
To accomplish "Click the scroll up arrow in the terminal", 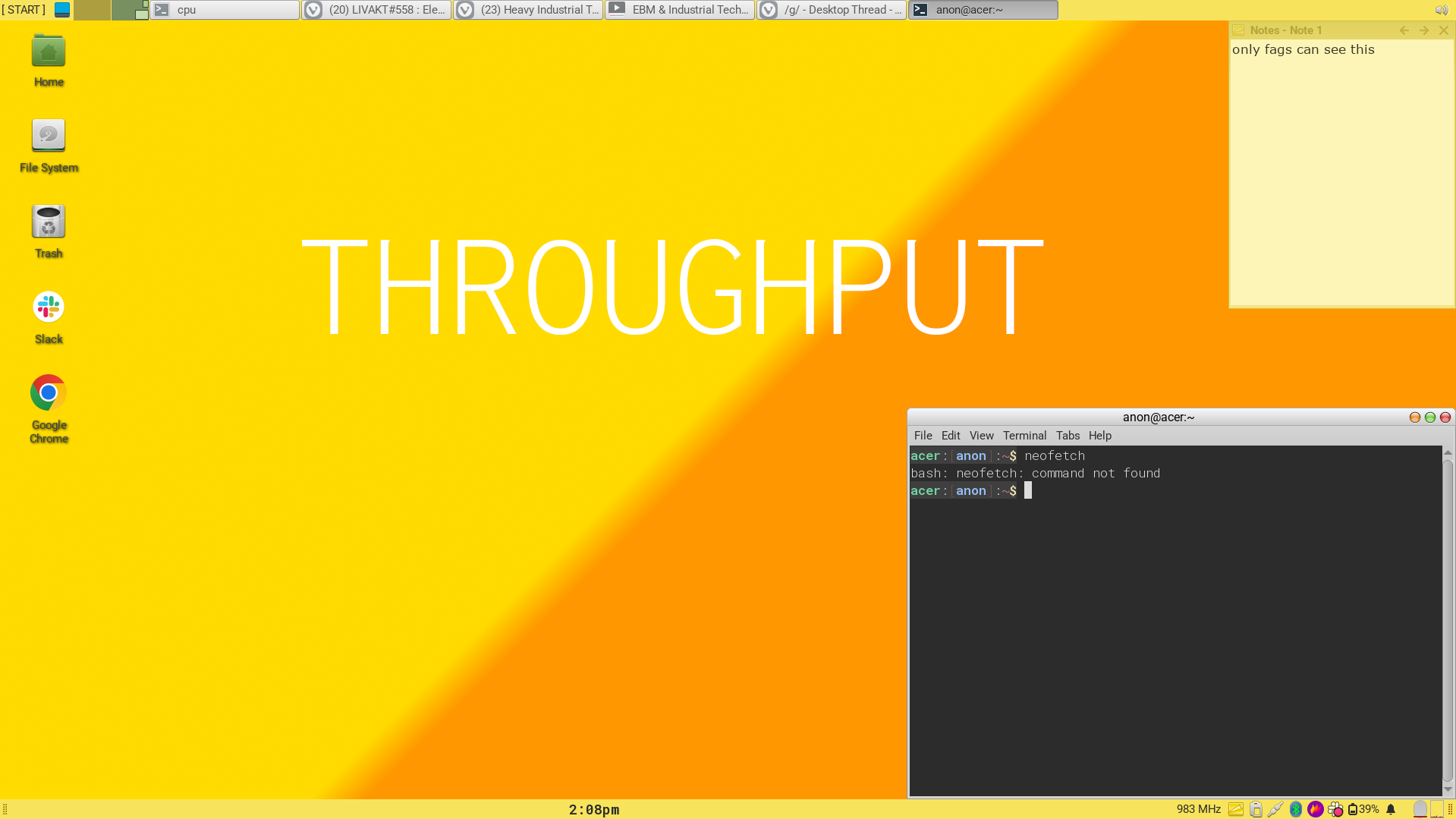I will (1448, 452).
